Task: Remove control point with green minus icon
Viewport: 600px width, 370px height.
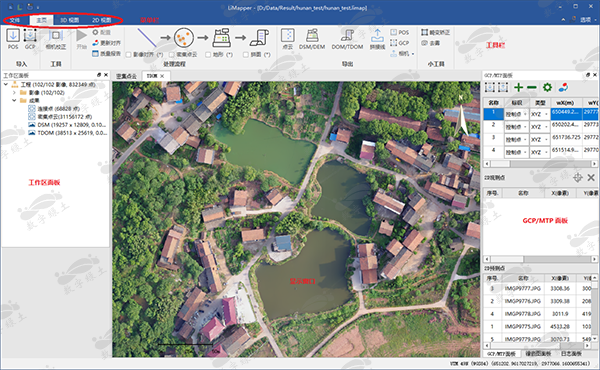Action: click(x=532, y=88)
